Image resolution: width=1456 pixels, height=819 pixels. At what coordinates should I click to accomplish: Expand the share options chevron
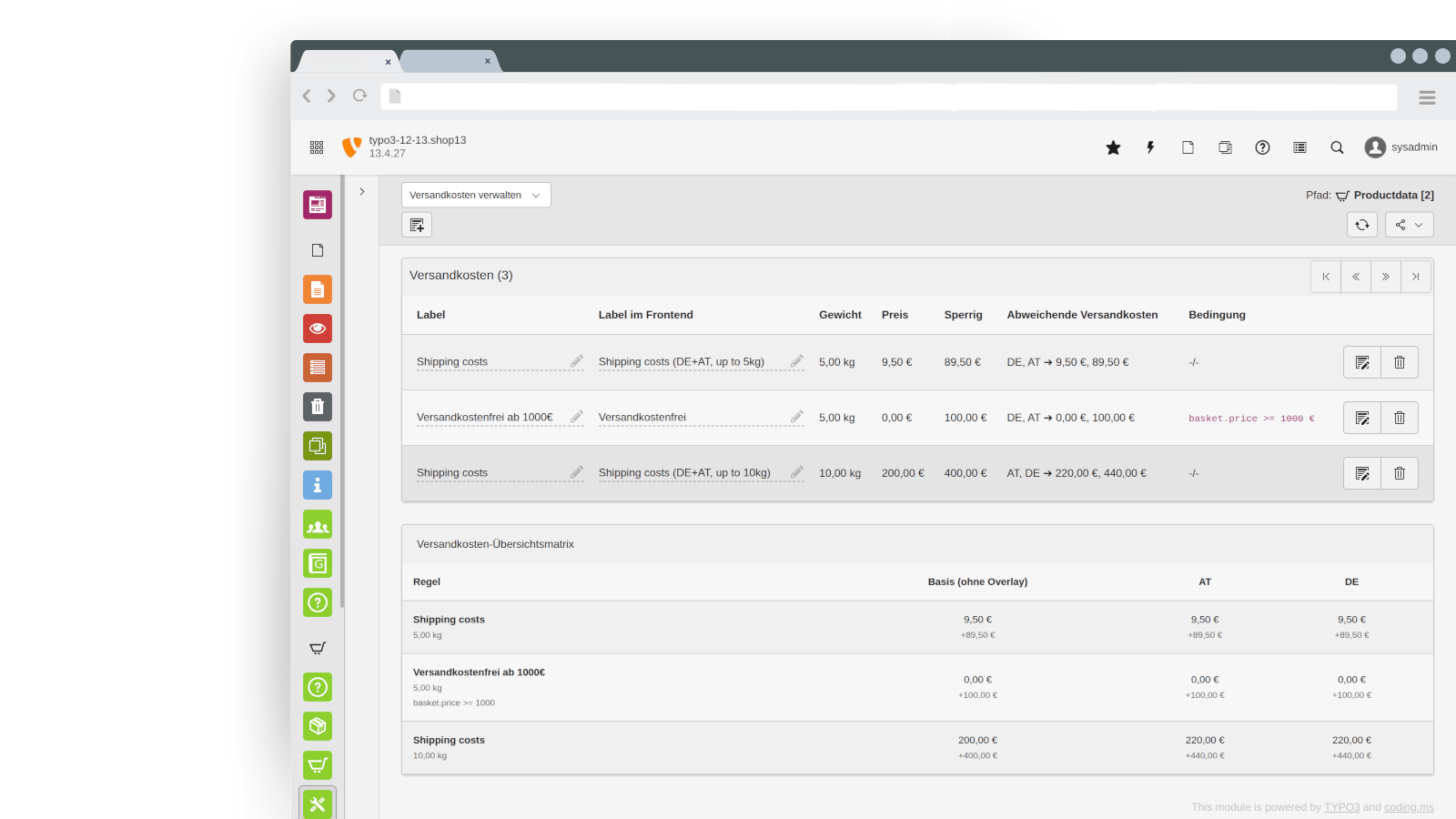click(1420, 224)
